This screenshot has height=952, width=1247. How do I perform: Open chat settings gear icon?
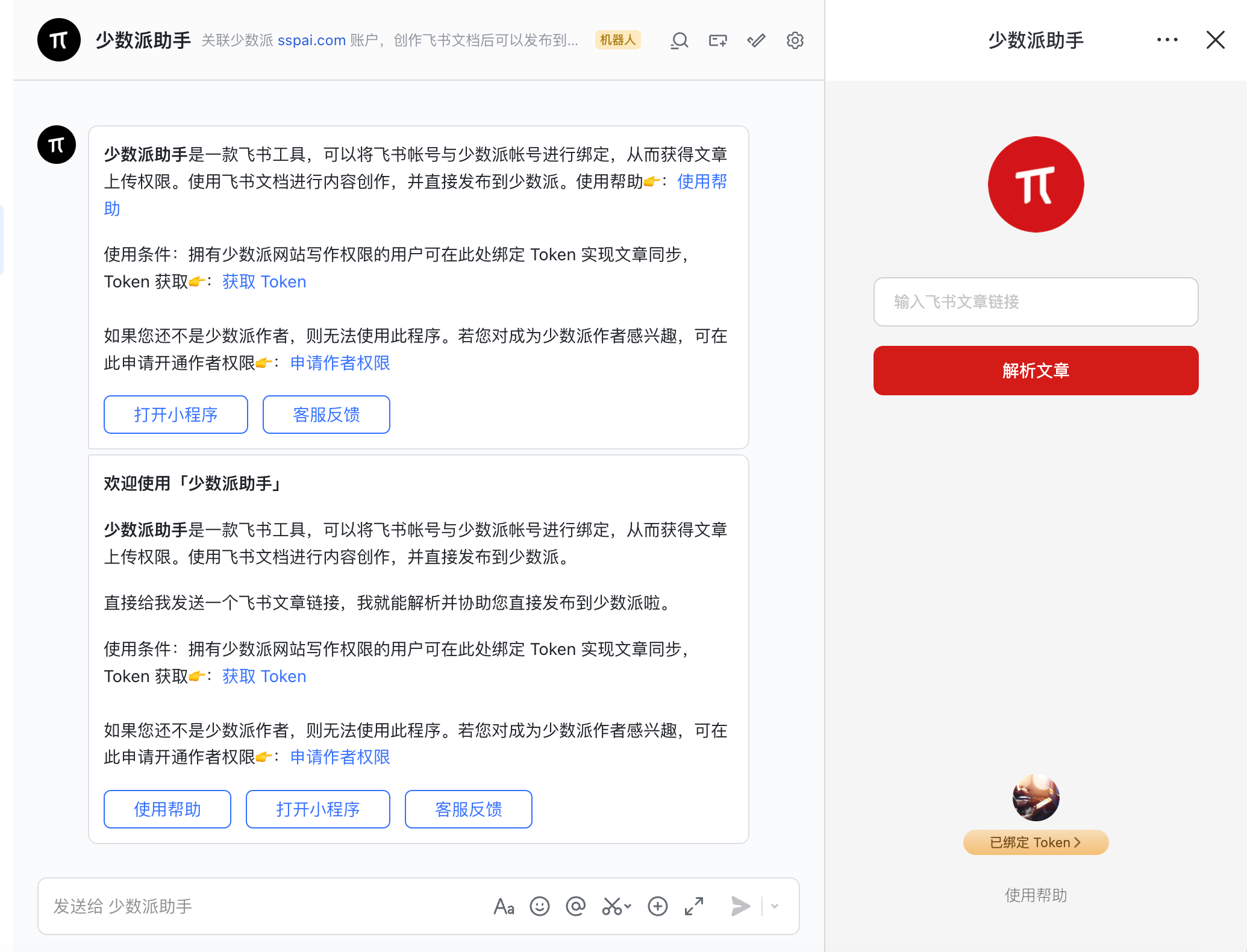[795, 40]
